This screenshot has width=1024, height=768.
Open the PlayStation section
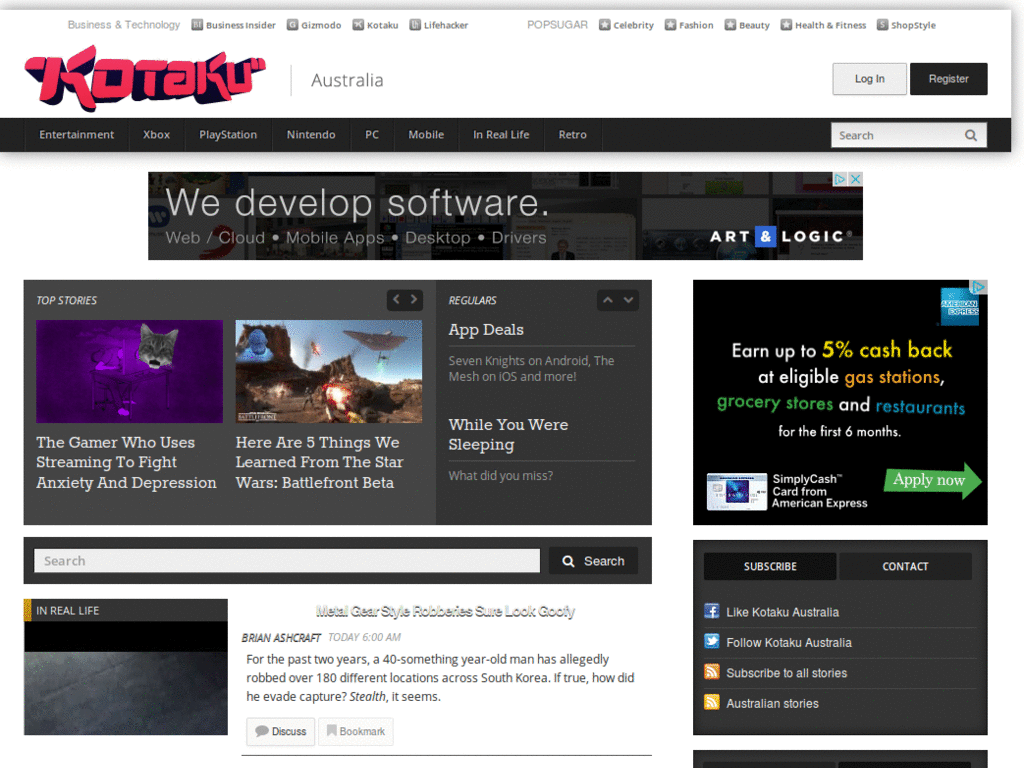[x=228, y=135]
